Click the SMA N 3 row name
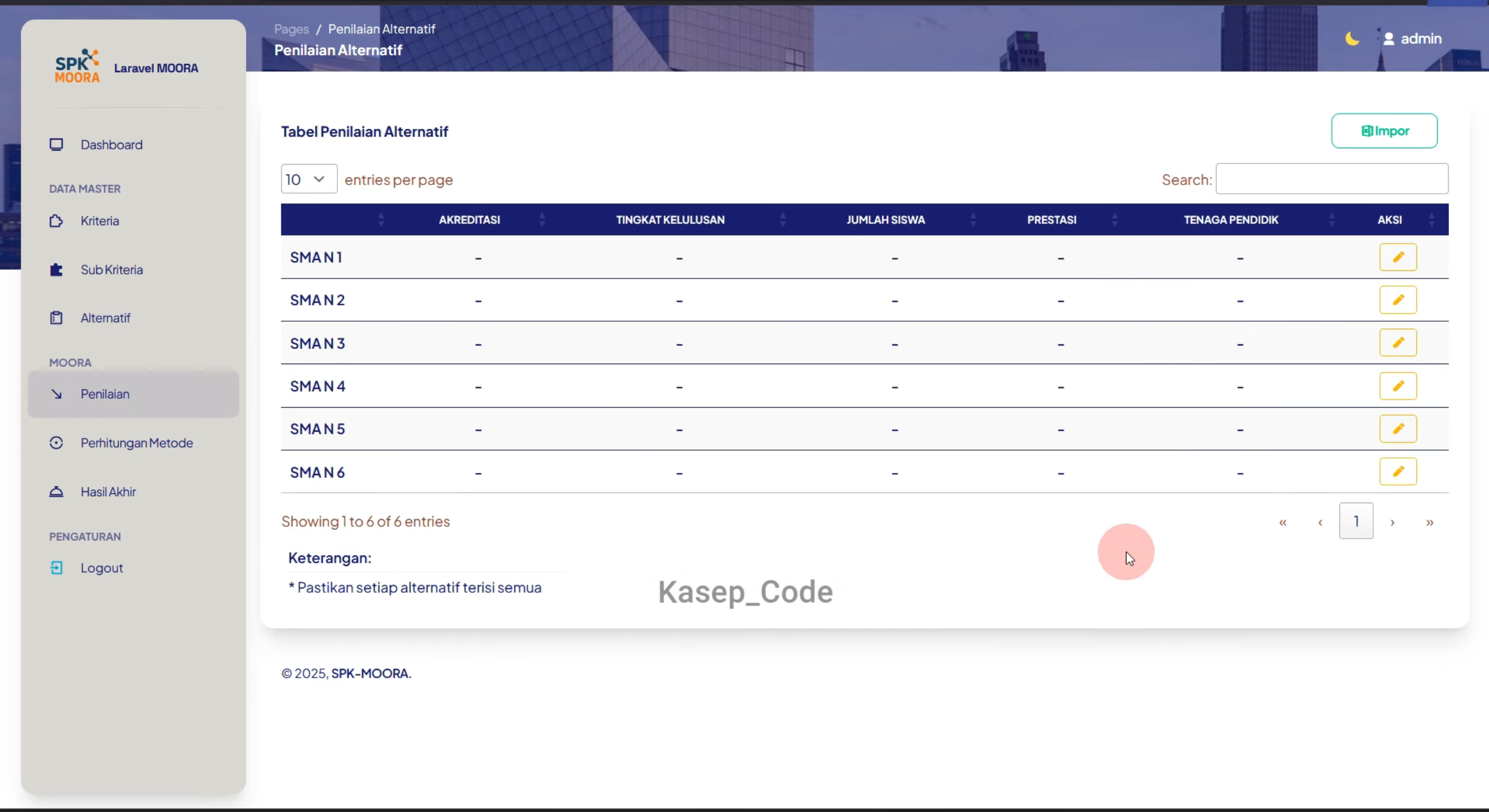This screenshot has width=1489, height=812. coord(317,343)
